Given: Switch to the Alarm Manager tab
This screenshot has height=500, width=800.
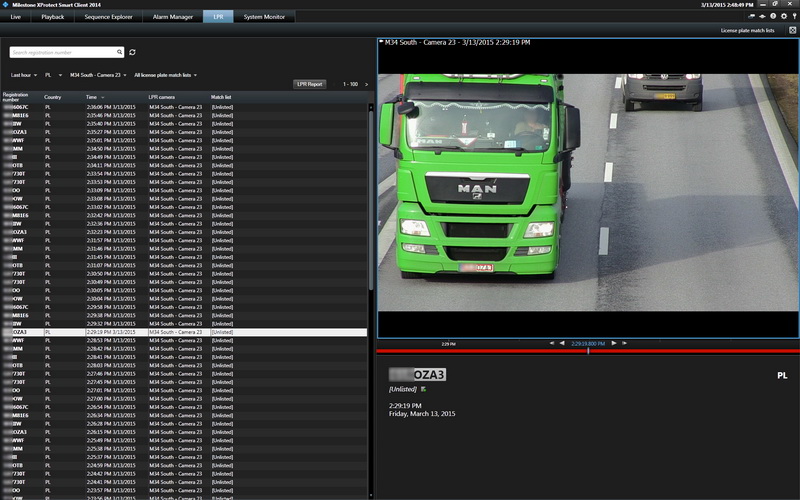Looking at the screenshot, I should 171,17.
